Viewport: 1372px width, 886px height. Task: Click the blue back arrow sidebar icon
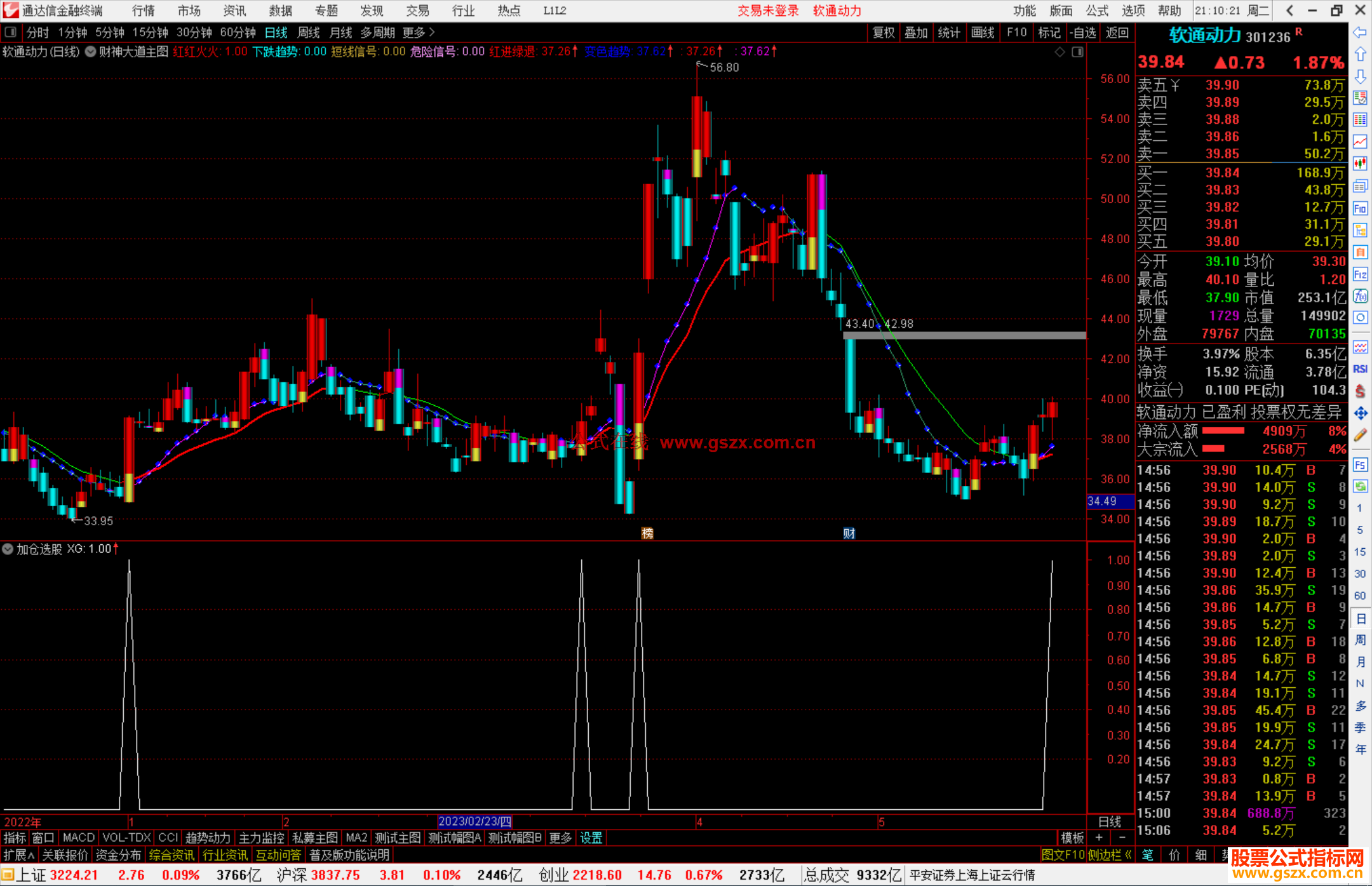(1360, 32)
